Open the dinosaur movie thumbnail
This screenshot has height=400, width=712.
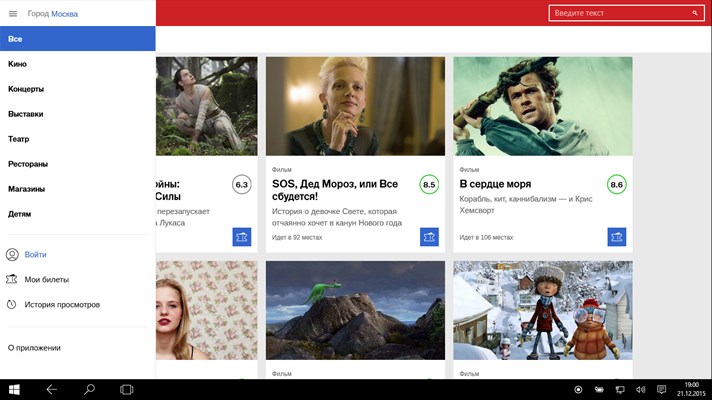(356, 311)
